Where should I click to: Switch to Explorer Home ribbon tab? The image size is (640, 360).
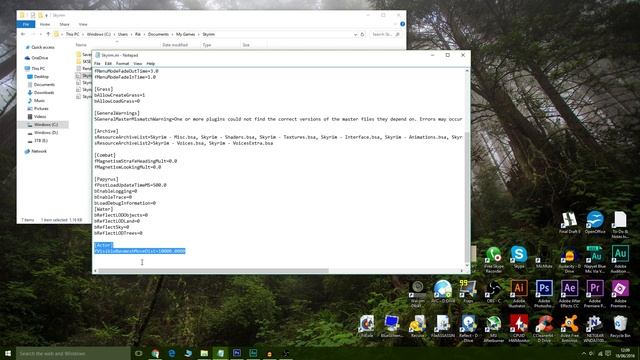[45, 24]
